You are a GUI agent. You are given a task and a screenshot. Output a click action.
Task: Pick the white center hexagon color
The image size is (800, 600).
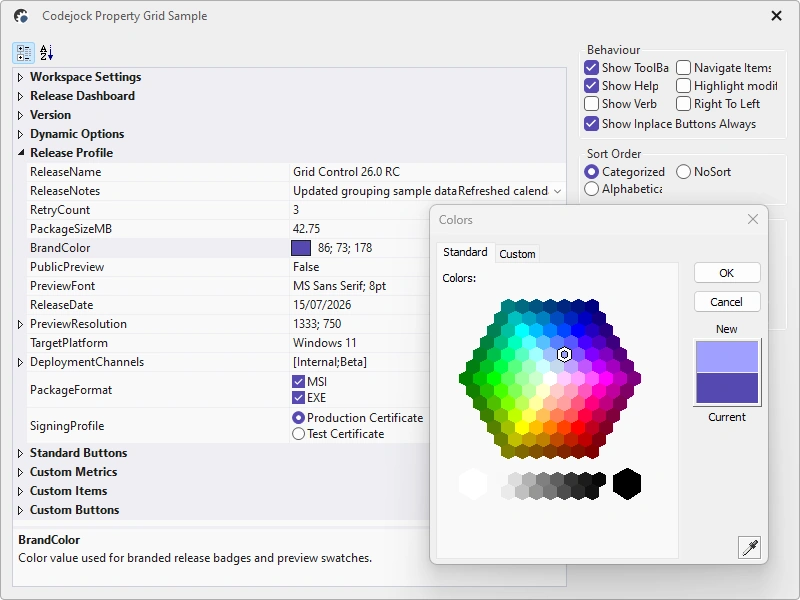[550, 378]
